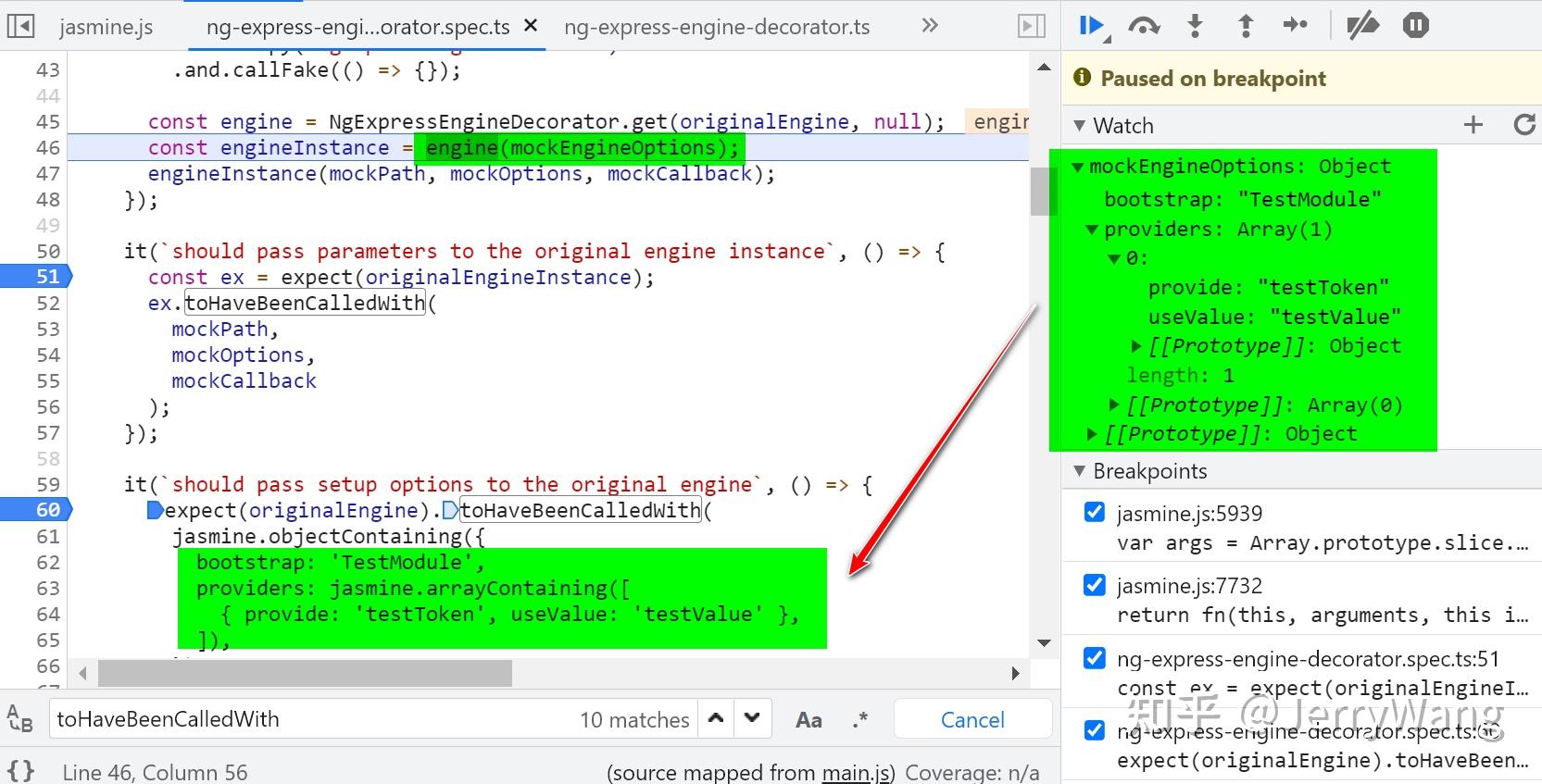The width and height of the screenshot is (1542, 784).
Task: Disable the last spec.ts breakpoint checkbox
Action: (1095, 730)
